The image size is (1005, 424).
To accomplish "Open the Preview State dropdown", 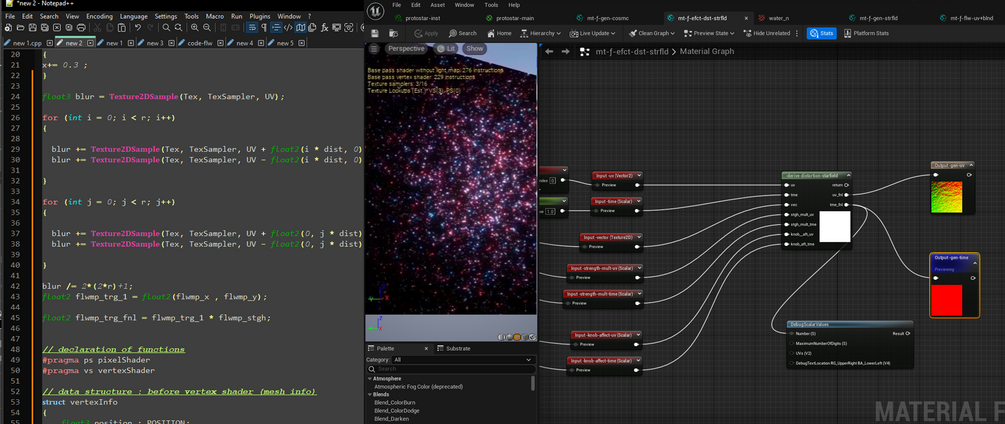I will click(709, 33).
